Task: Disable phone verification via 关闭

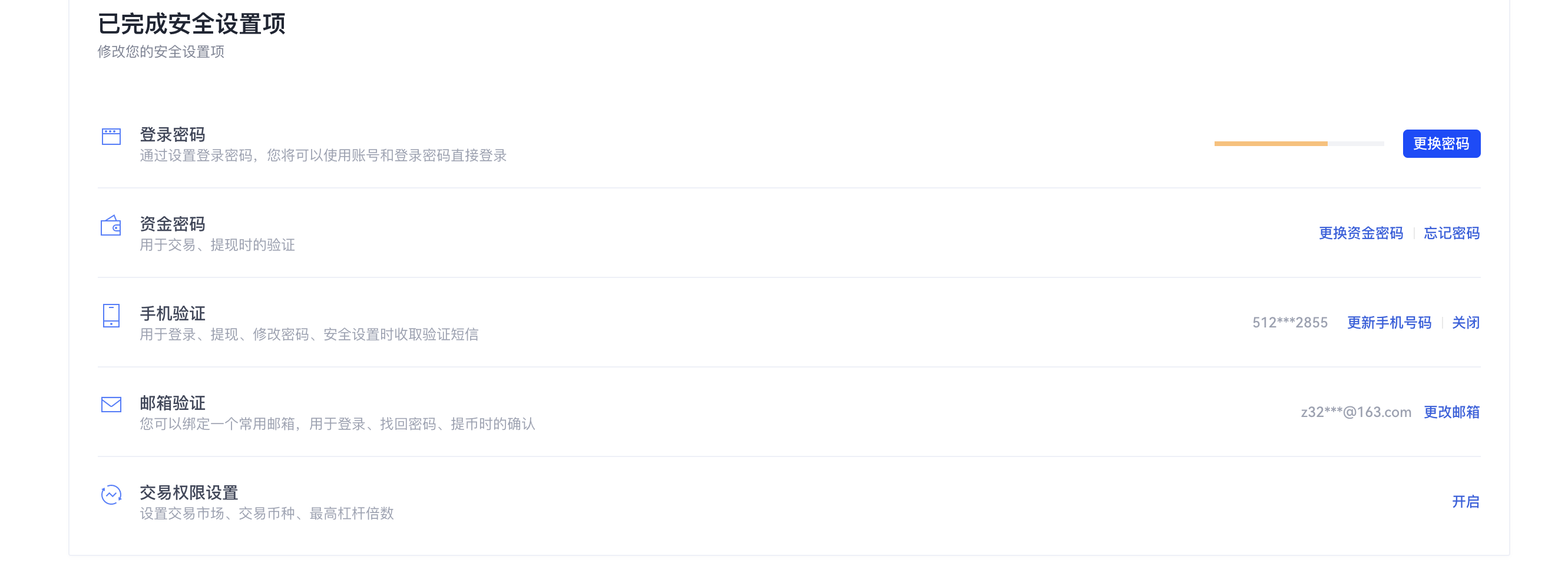Action: (x=1466, y=323)
